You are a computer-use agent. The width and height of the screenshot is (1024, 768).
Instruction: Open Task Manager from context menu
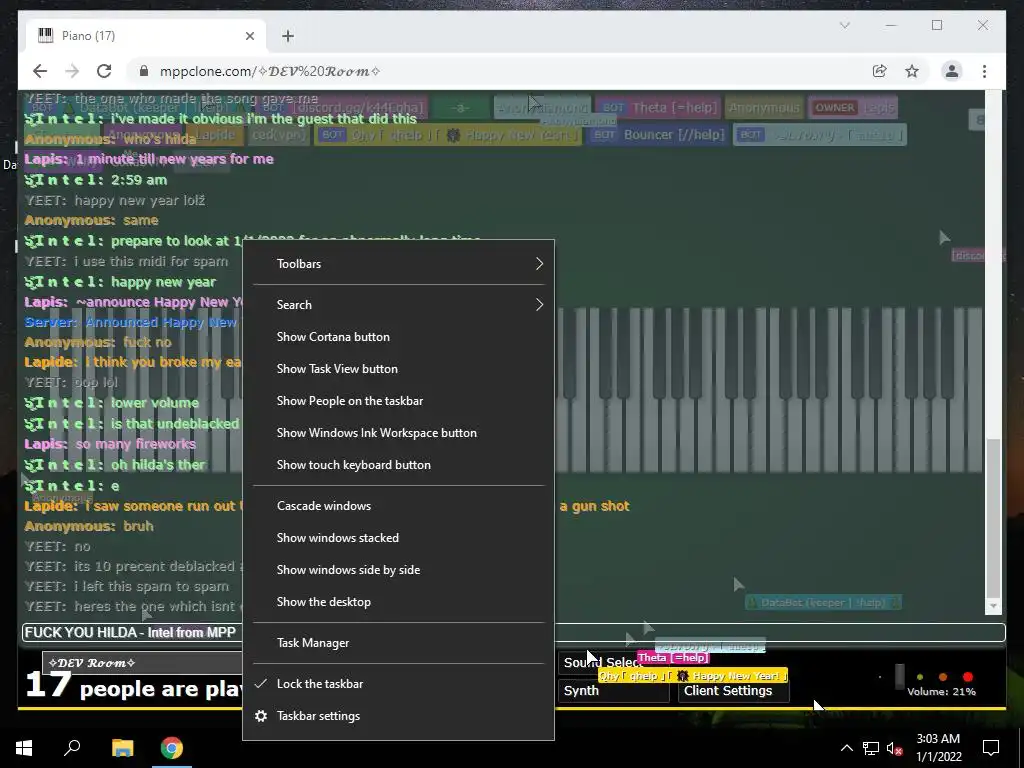[398, 643]
